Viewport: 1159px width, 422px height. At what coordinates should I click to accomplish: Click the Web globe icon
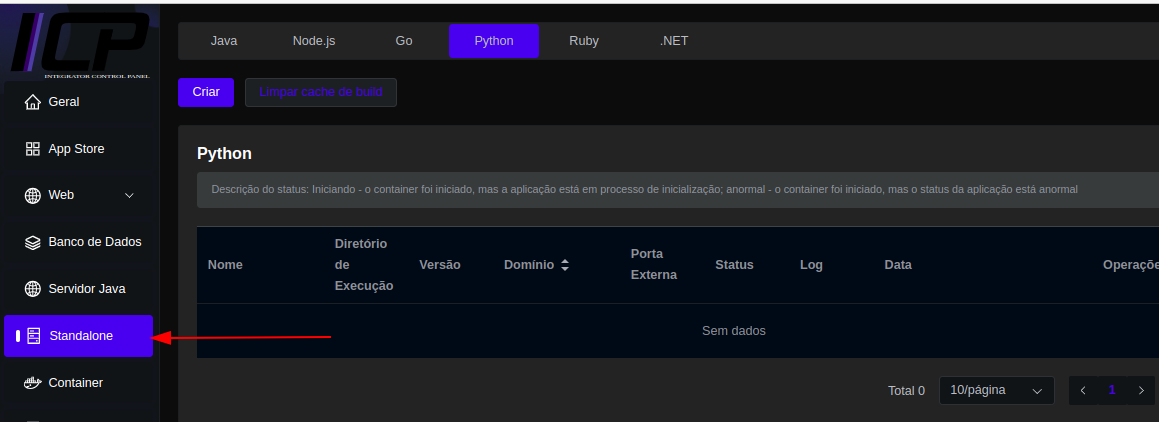tap(32, 196)
